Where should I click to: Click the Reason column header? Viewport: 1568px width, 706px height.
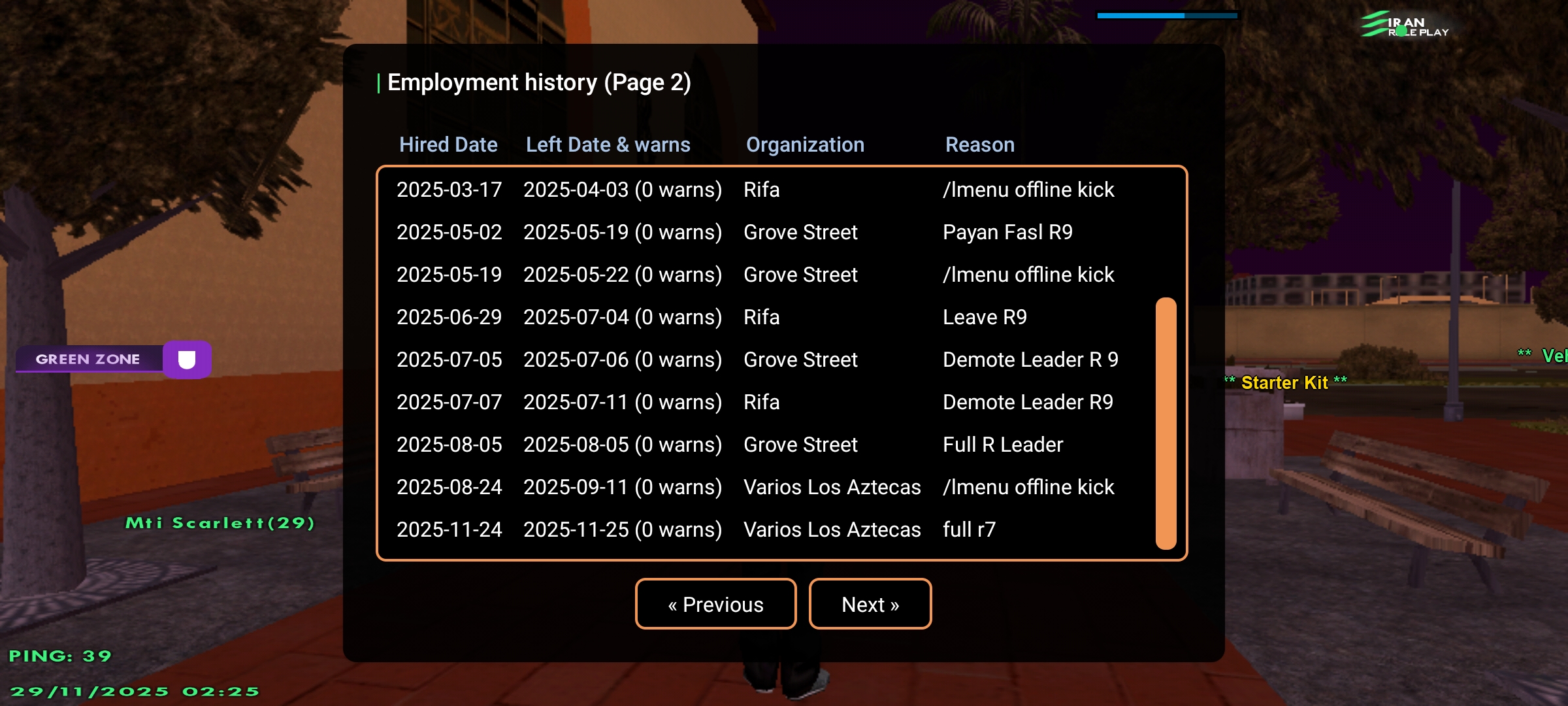point(979,144)
